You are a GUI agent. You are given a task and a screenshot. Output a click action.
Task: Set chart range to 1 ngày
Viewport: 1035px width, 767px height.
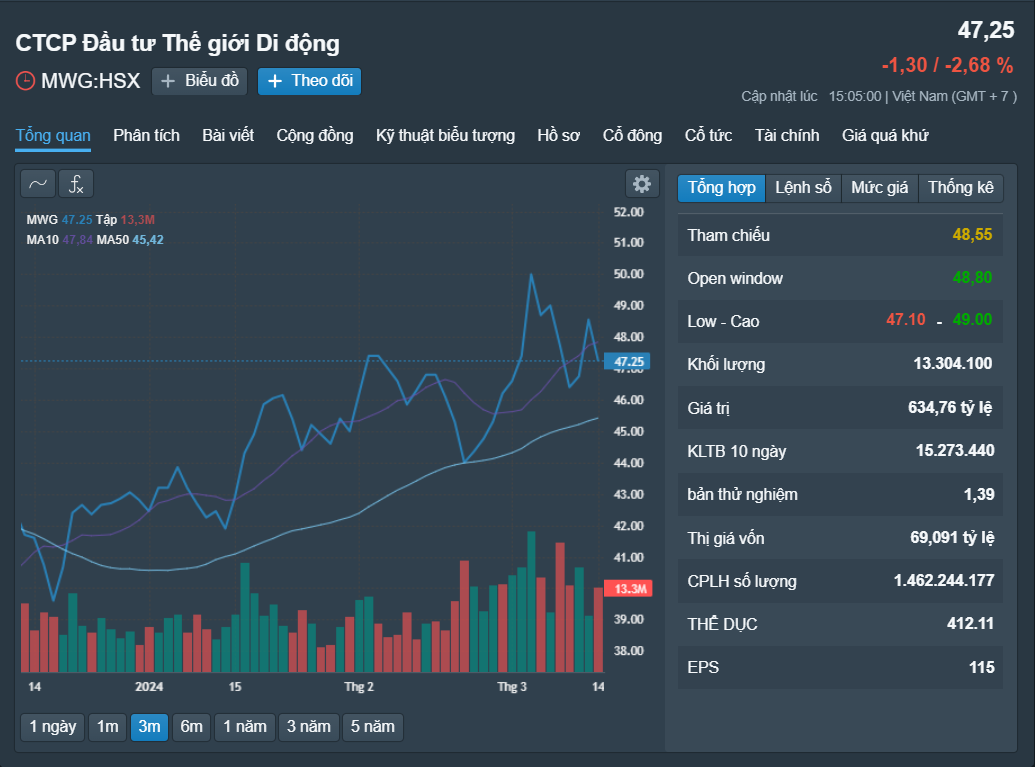click(53, 727)
